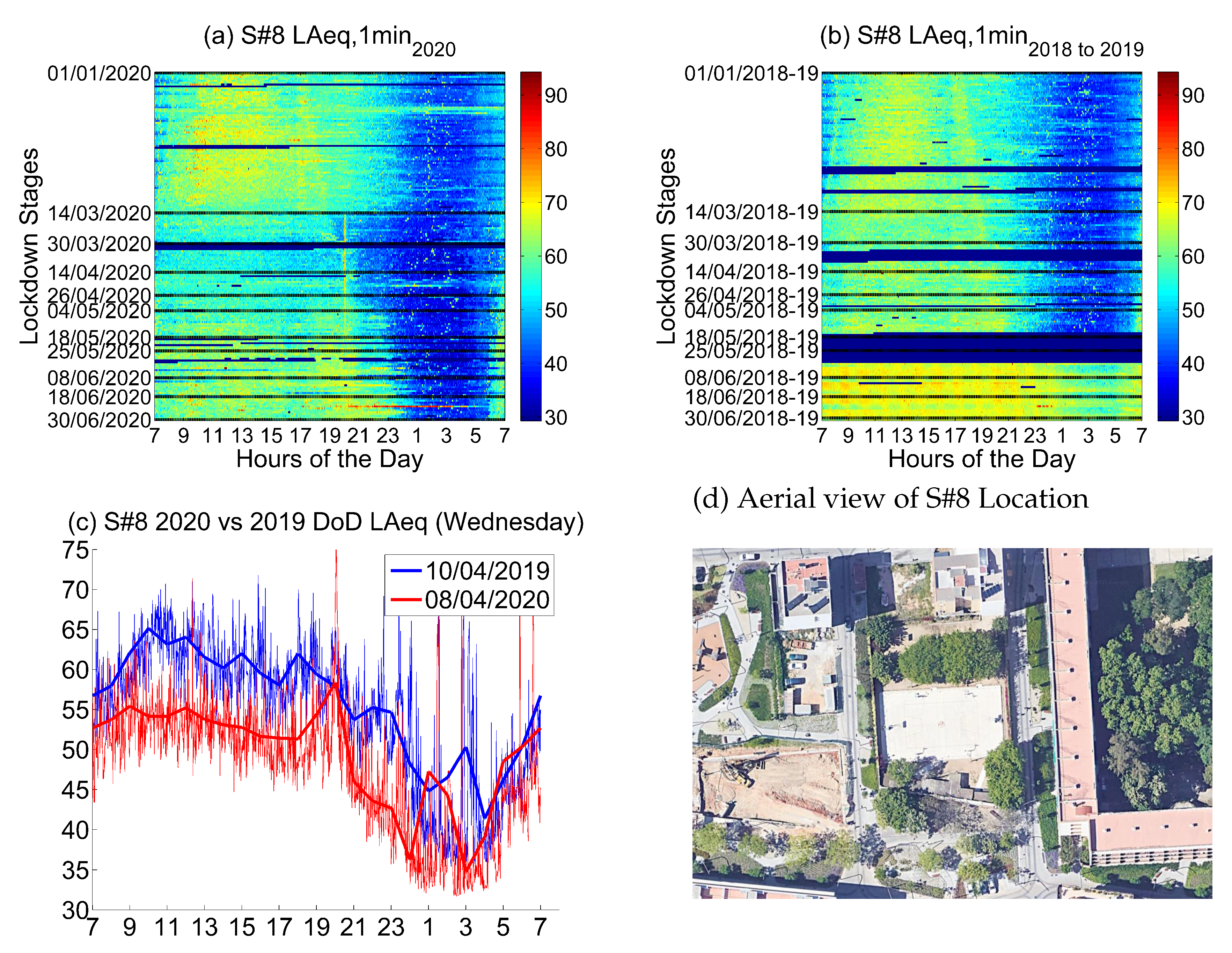Click the 75 tick on the line chart y-axis
The width and height of the screenshot is (1232, 953).
75,550
